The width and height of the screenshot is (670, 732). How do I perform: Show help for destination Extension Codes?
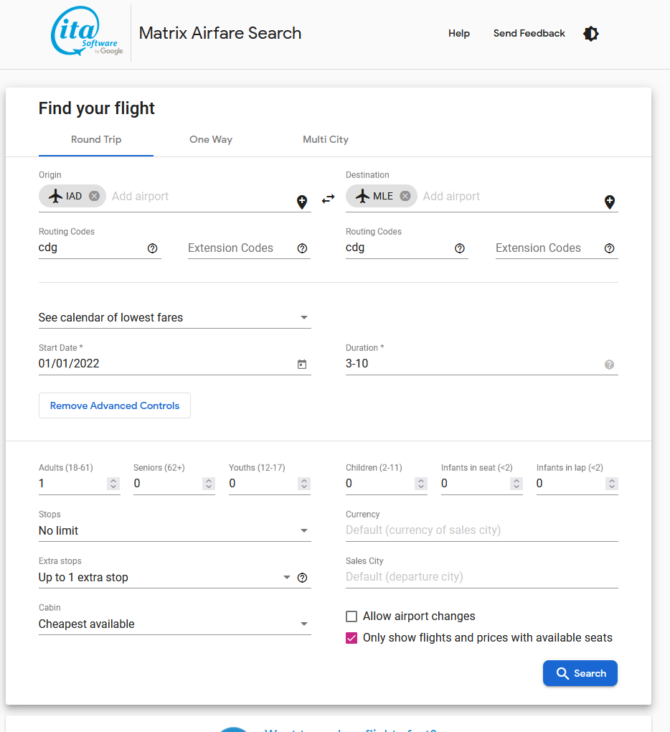click(609, 248)
